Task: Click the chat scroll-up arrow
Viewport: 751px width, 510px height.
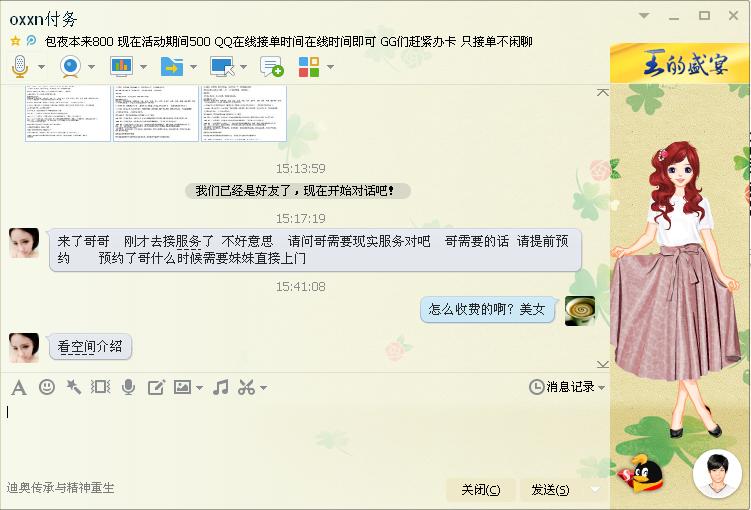Action: coord(603,92)
